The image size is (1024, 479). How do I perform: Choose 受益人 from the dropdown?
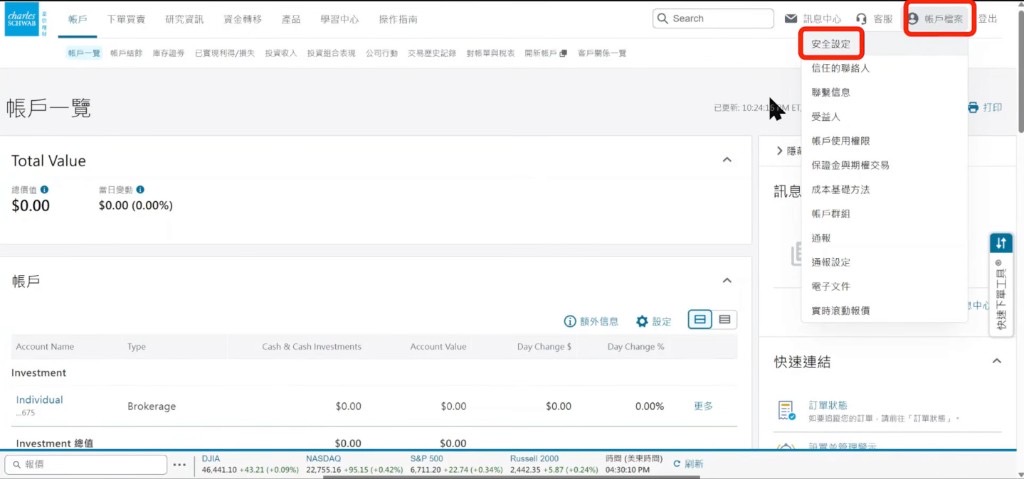coord(826,117)
